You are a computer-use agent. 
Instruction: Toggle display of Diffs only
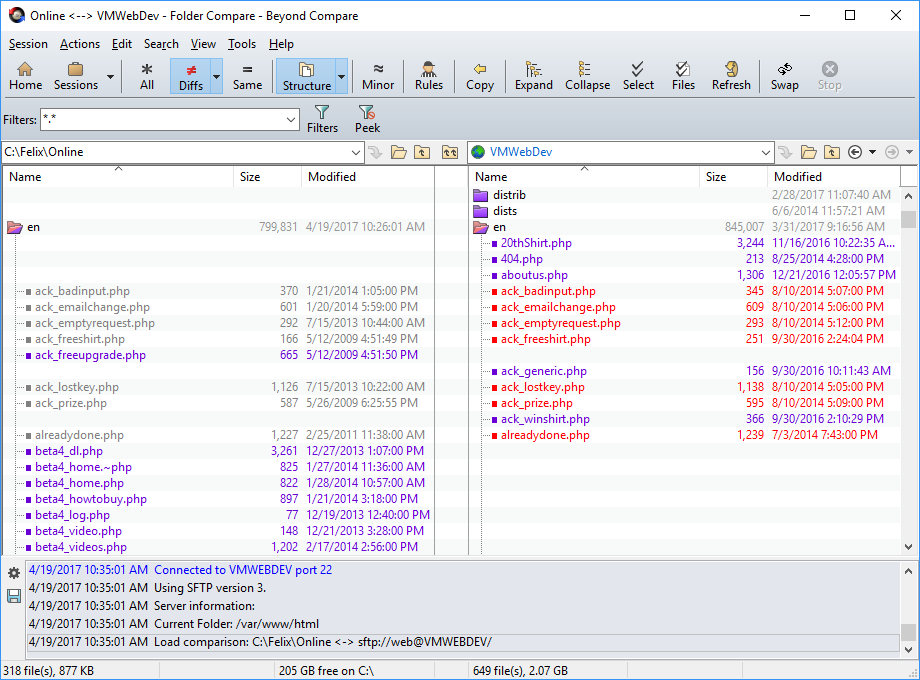pyautogui.click(x=190, y=75)
